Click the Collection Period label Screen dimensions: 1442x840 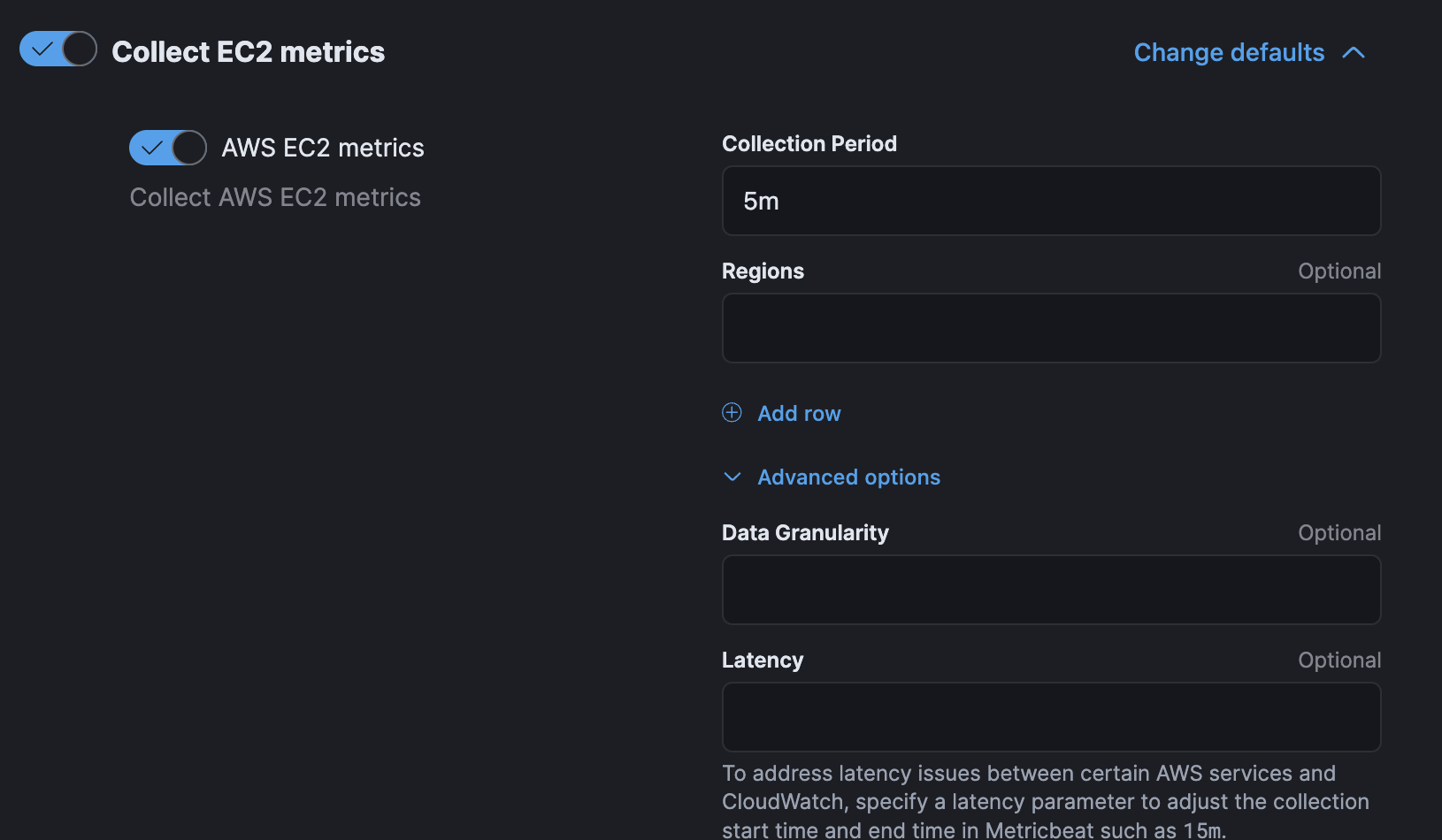pyautogui.click(x=809, y=144)
